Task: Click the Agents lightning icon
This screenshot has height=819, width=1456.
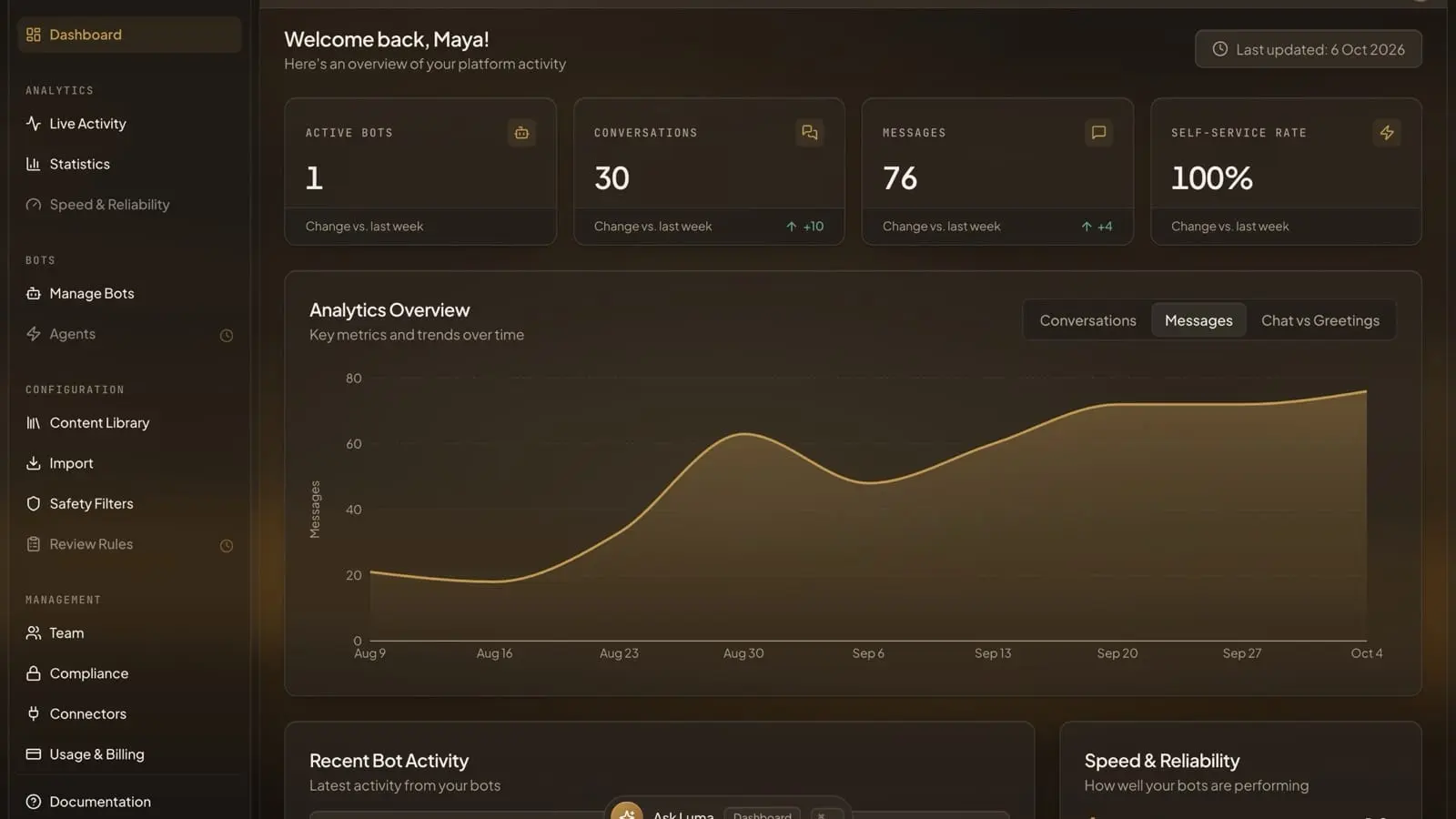Action: 34,334
